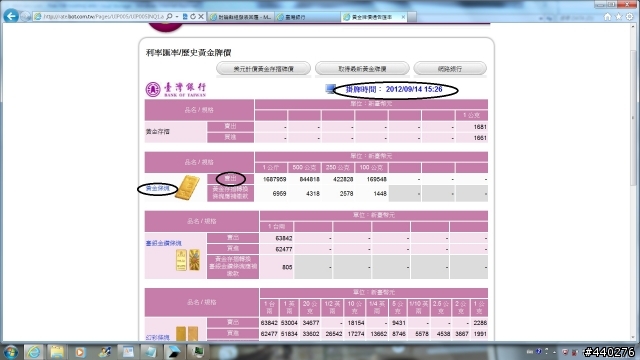This screenshot has height=360, width=640.
Task: Click the search magnifier icon in address bar
Action: click(169, 17)
